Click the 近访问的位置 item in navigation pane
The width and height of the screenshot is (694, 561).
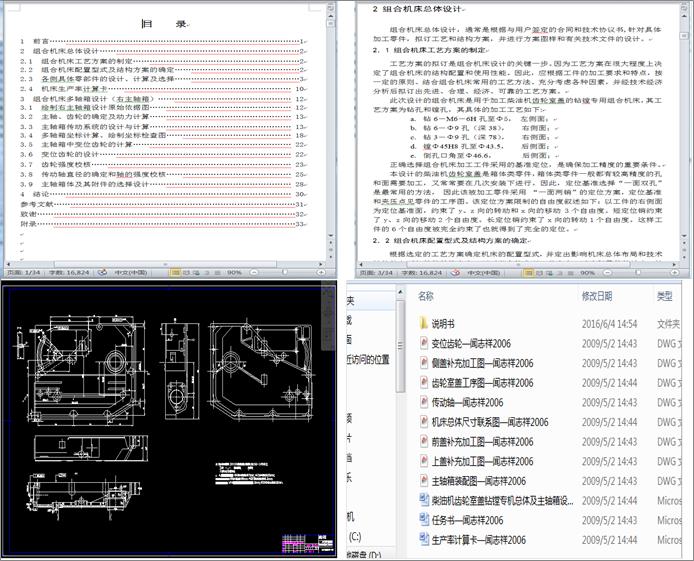368,360
